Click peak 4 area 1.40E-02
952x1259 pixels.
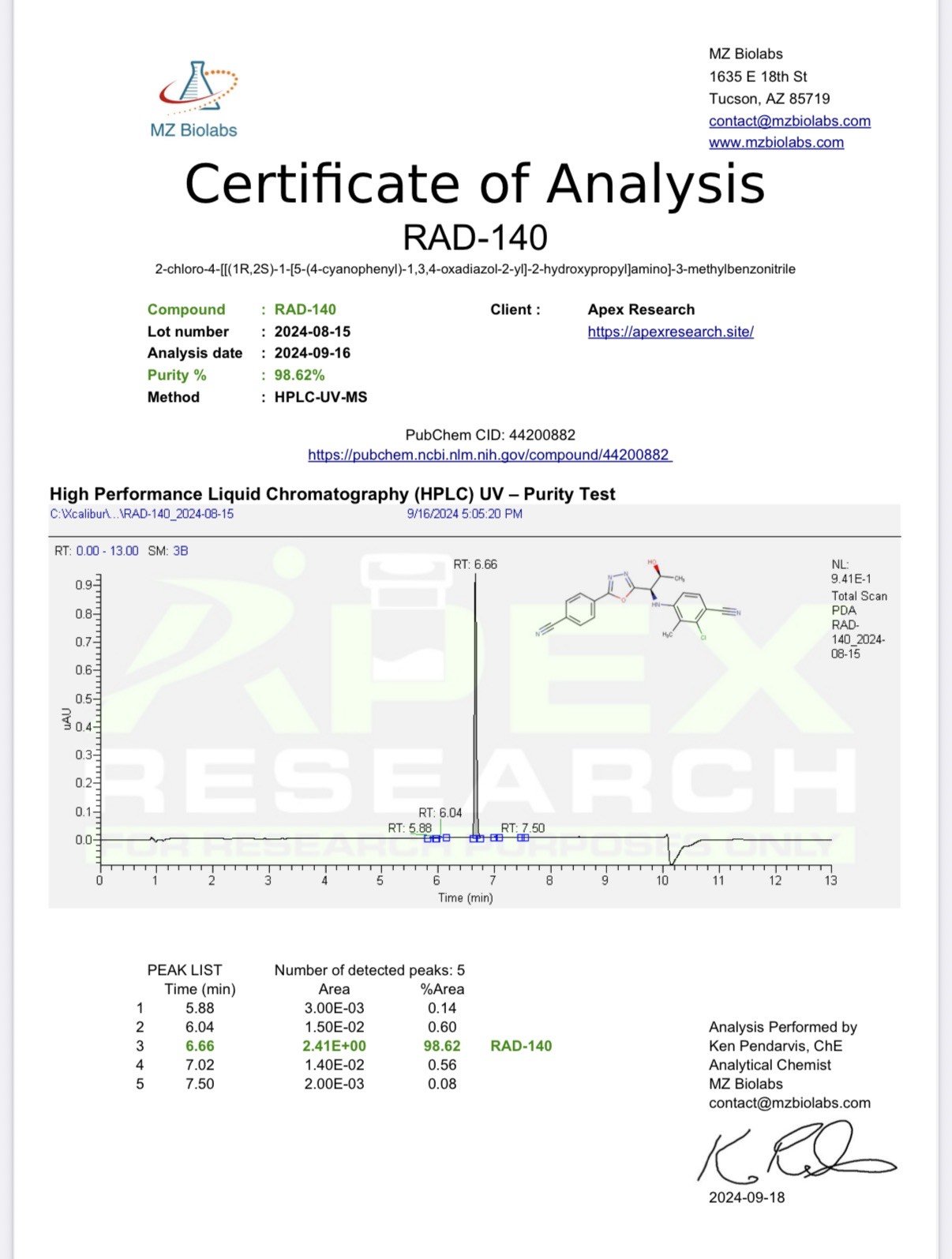(x=334, y=1065)
